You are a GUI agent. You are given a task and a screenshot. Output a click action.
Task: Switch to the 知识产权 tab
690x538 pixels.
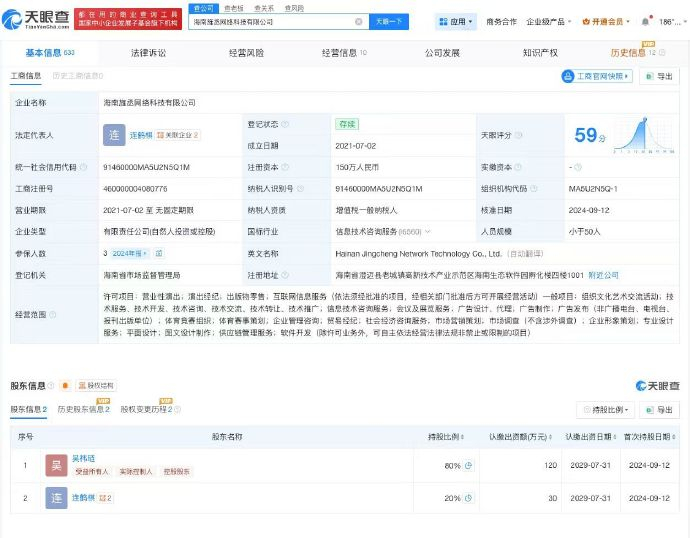tap(540, 52)
